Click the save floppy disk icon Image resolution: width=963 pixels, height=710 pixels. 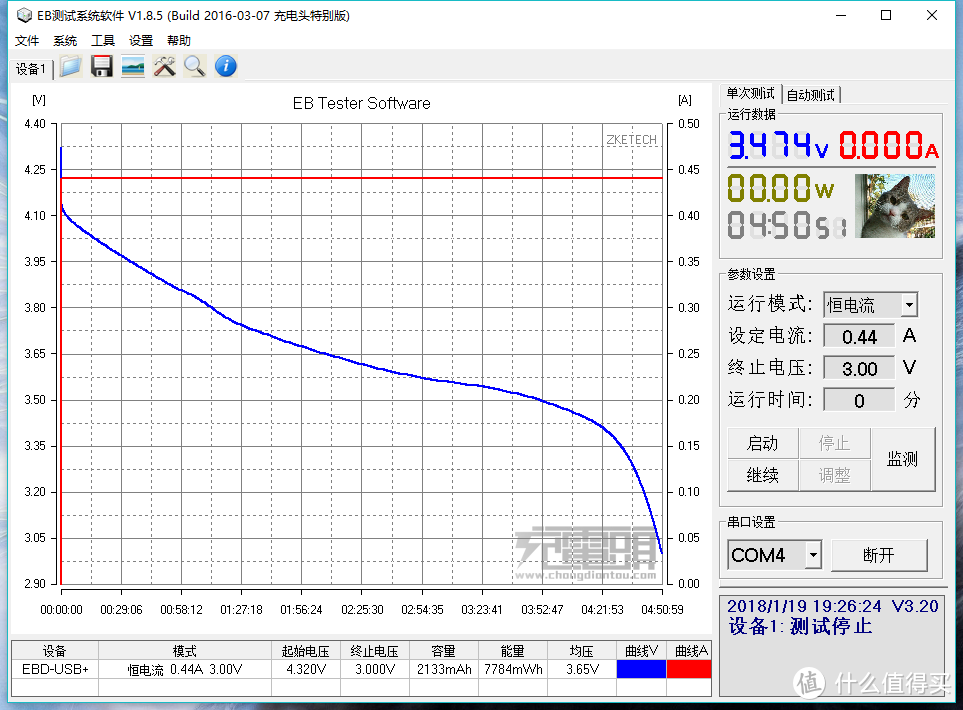[101, 67]
